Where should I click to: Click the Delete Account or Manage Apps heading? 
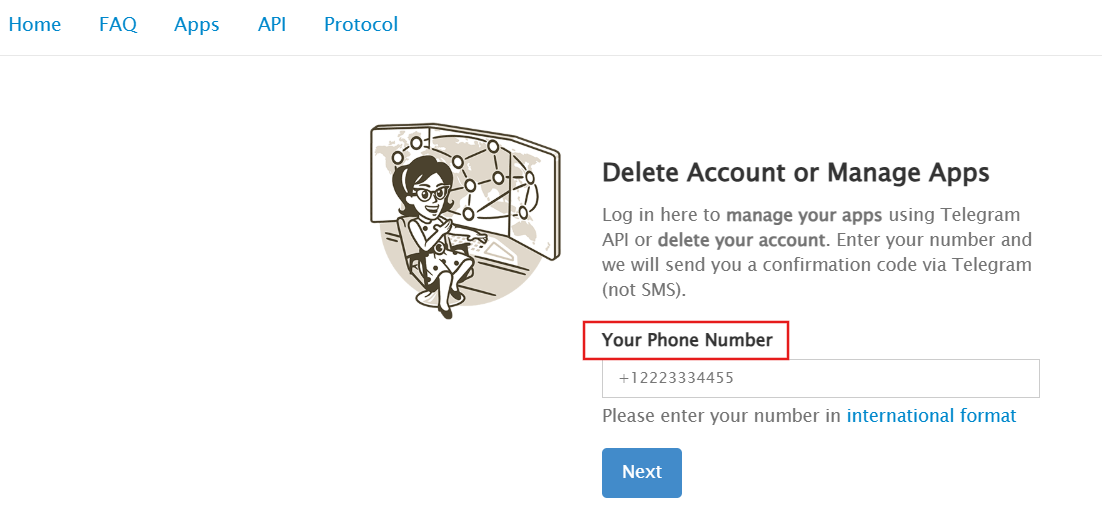pos(795,173)
